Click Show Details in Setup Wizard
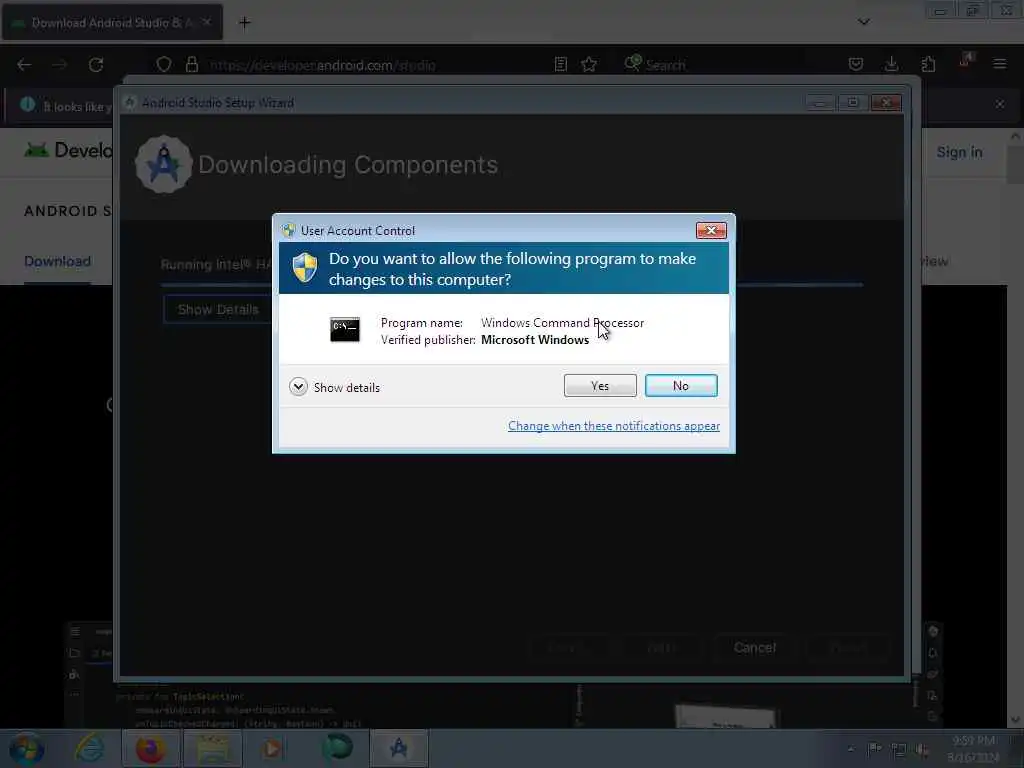Screen dimensions: 1024x768 click(x=218, y=310)
